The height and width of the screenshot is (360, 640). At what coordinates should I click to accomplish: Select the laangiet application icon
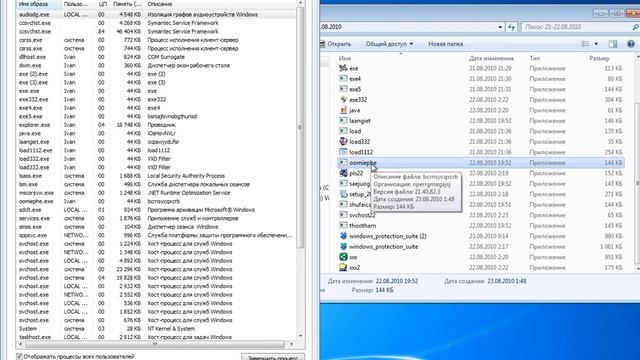click(343, 120)
